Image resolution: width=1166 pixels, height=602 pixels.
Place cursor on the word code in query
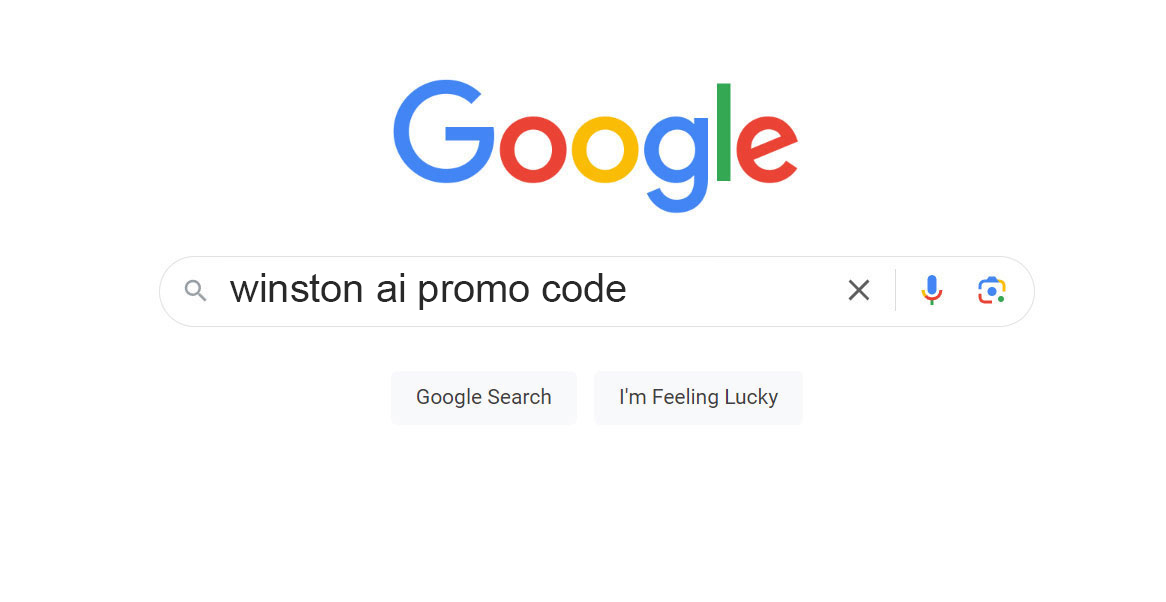(584, 288)
